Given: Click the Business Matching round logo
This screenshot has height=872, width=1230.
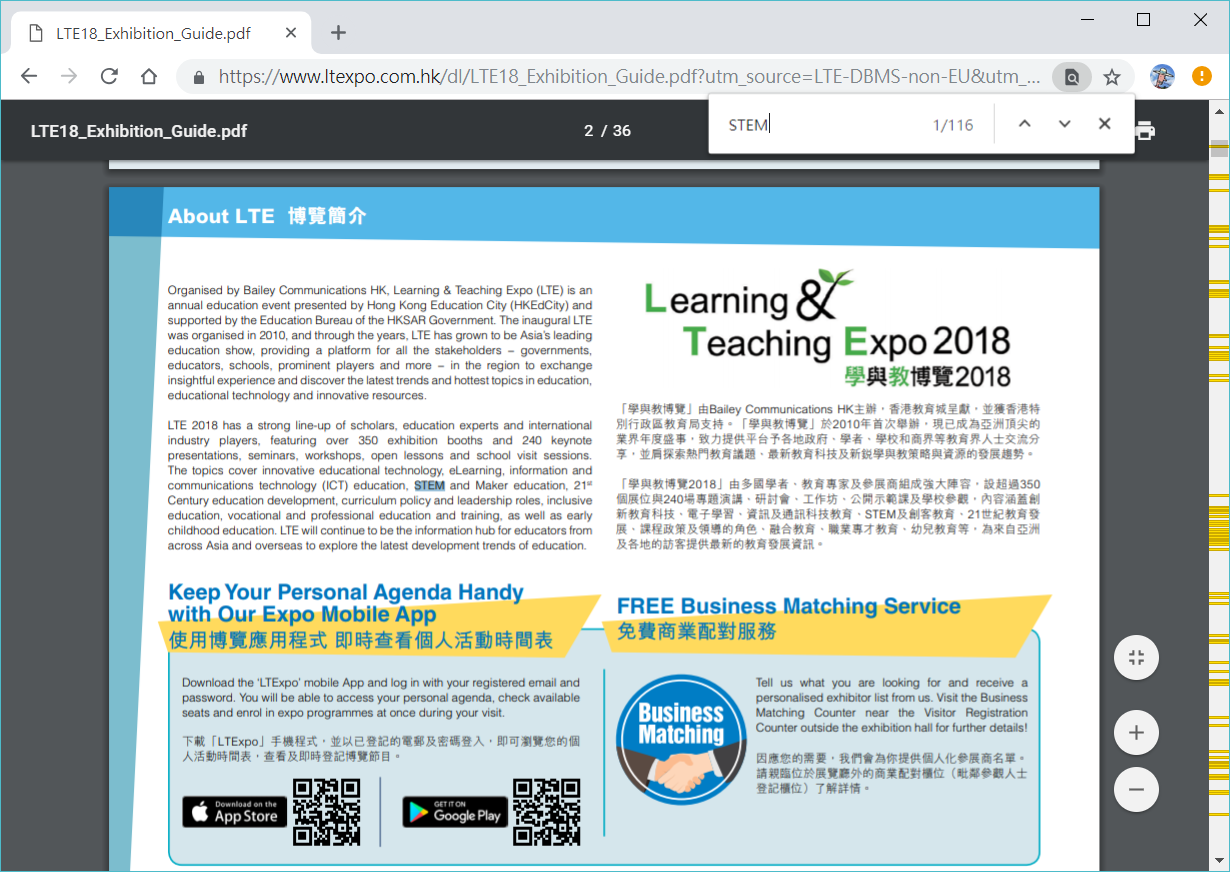Looking at the screenshot, I should (x=681, y=740).
